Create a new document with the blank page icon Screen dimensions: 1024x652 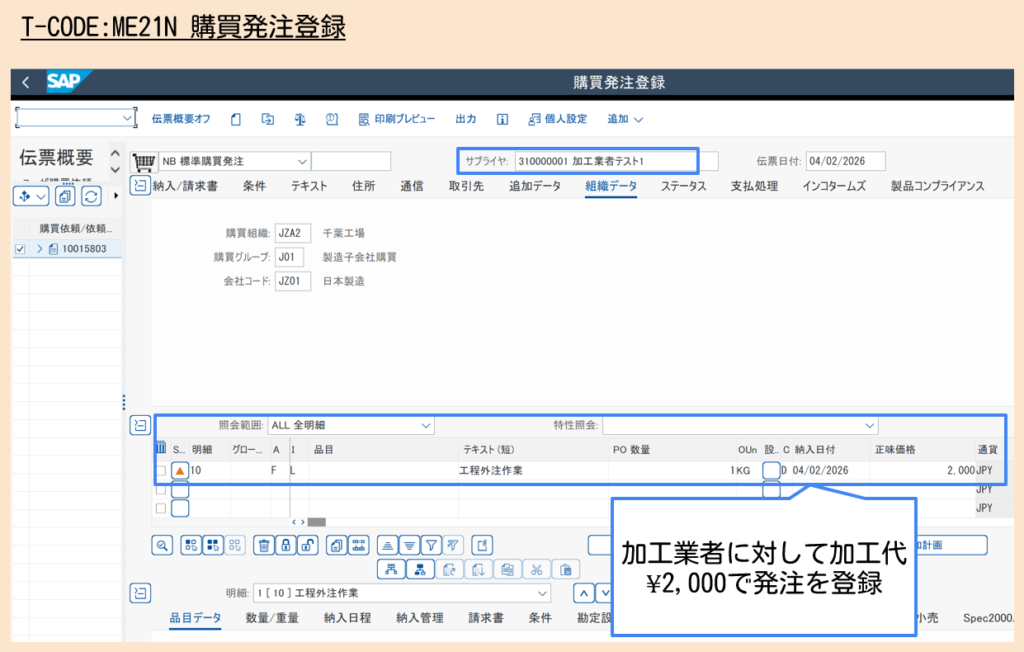tap(235, 118)
